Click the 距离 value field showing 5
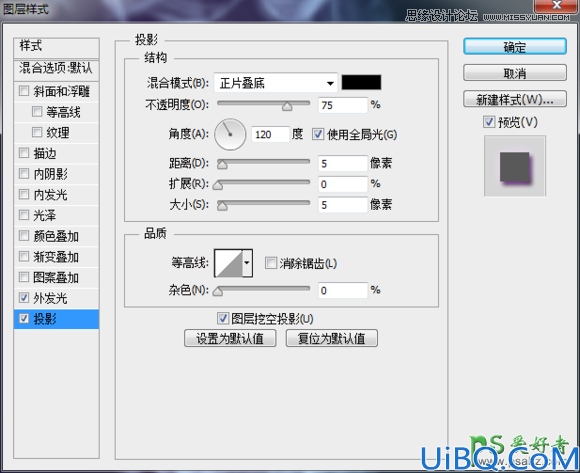580x473 pixels. [343, 163]
